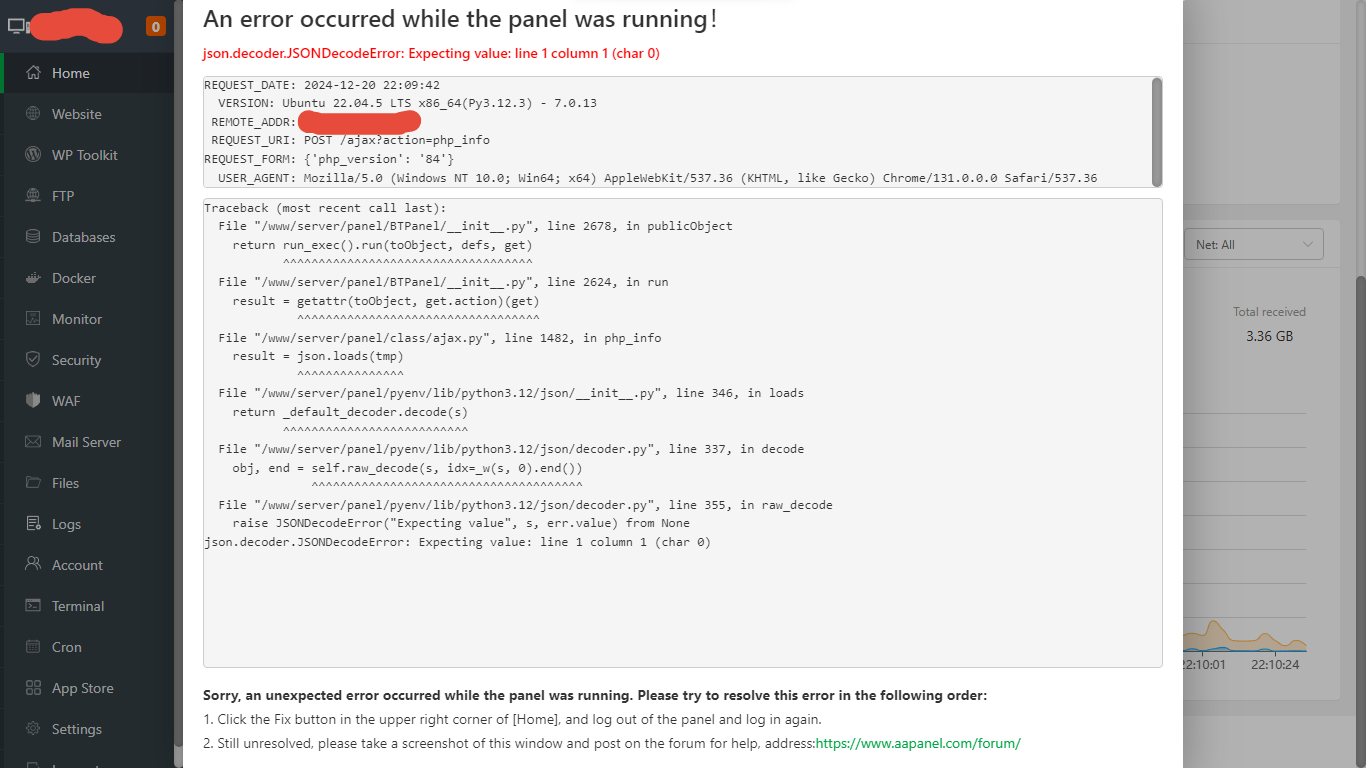Click the Terminal console icon
1366x768 pixels.
click(33, 606)
